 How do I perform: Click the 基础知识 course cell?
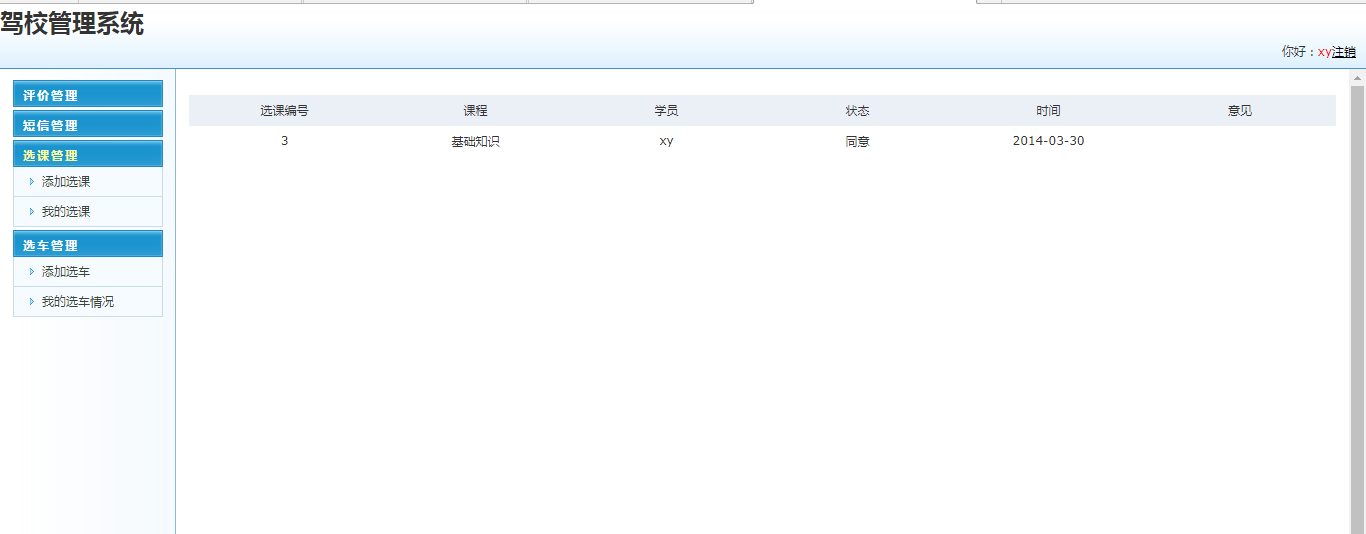pyautogui.click(x=475, y=142)
